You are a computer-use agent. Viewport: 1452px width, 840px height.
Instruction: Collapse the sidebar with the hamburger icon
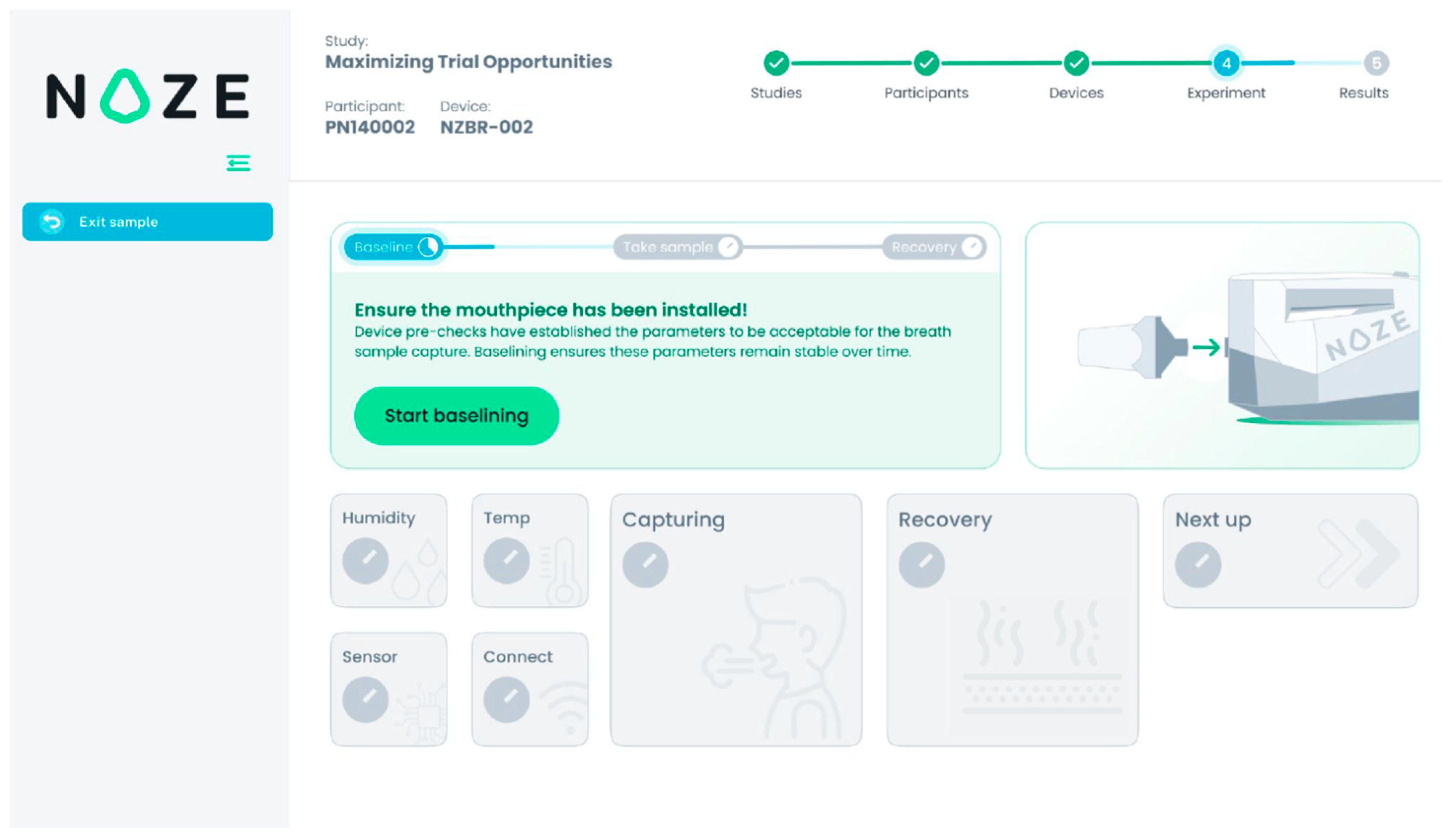(x=238, y=163)
